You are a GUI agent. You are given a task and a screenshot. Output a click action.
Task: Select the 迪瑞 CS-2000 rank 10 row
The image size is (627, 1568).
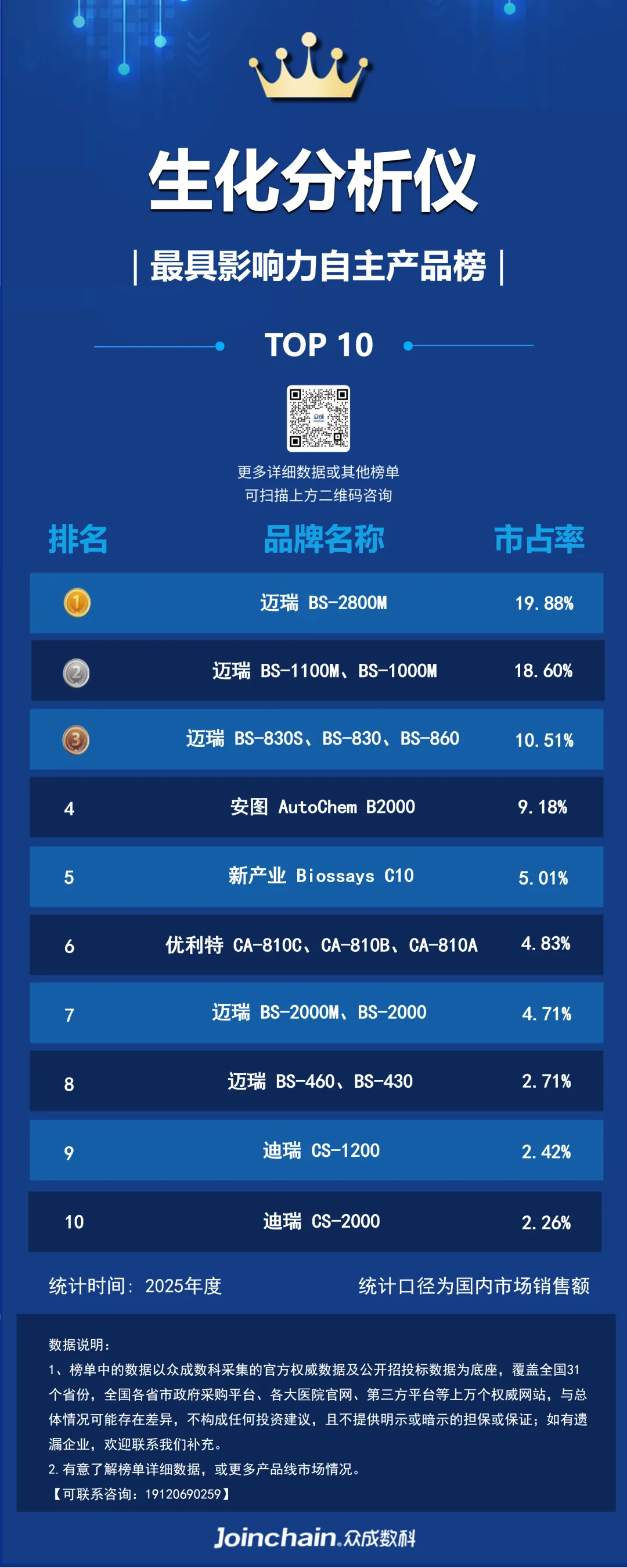click(x=315, y=1221)
